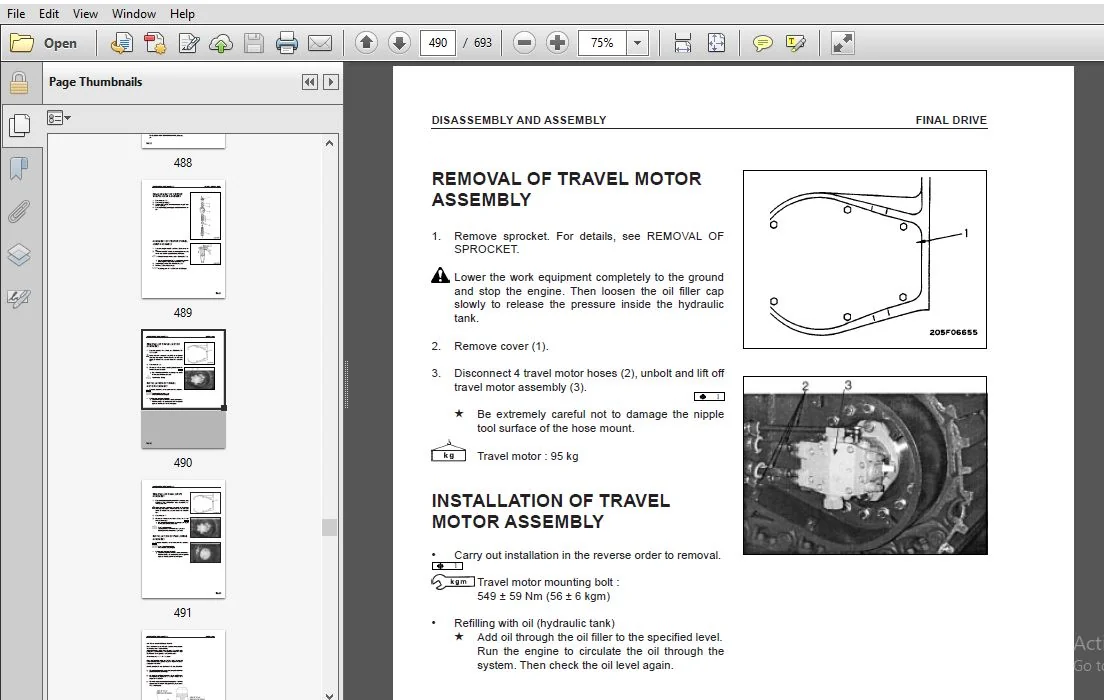Click the travel motor photo figure
This screenshot has height=700, width=1104.
[x=865, y=465]
